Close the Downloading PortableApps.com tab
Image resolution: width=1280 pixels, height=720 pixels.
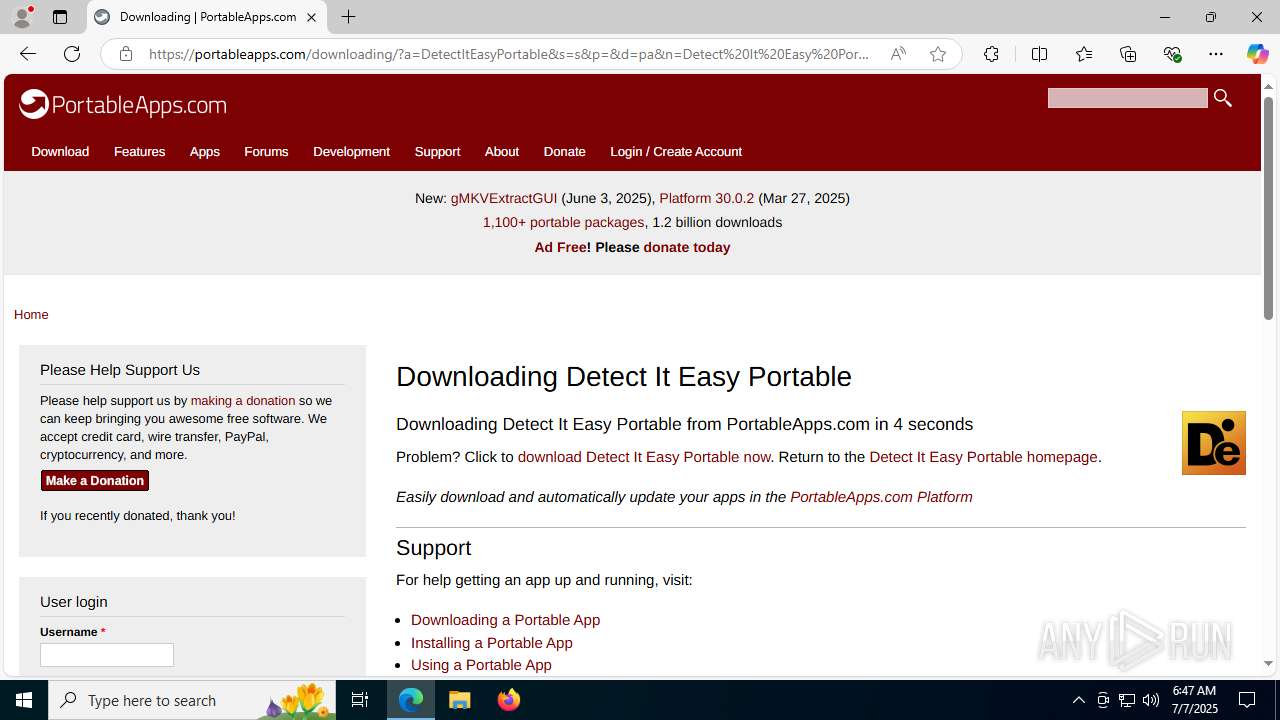tap(311, 17)
